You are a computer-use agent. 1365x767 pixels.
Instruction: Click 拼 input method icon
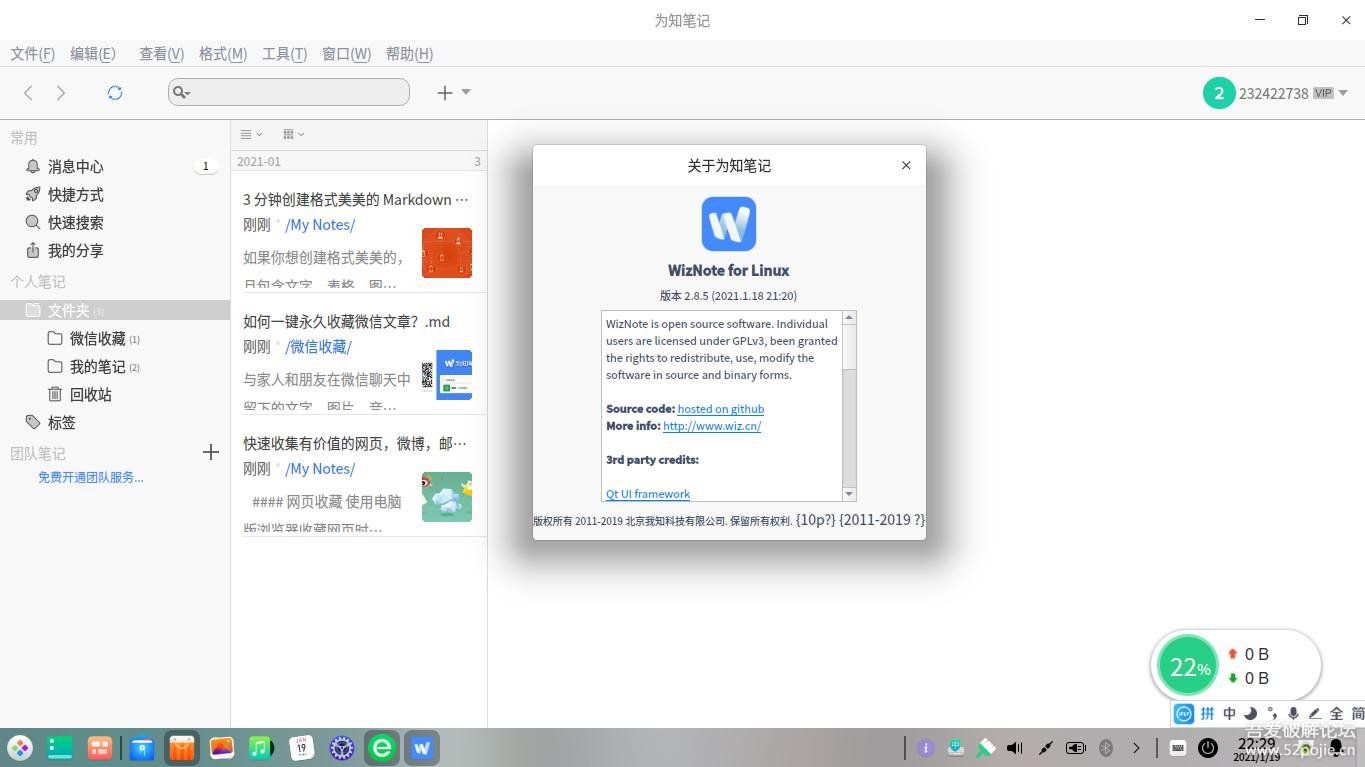click(x=1207, y=713)
